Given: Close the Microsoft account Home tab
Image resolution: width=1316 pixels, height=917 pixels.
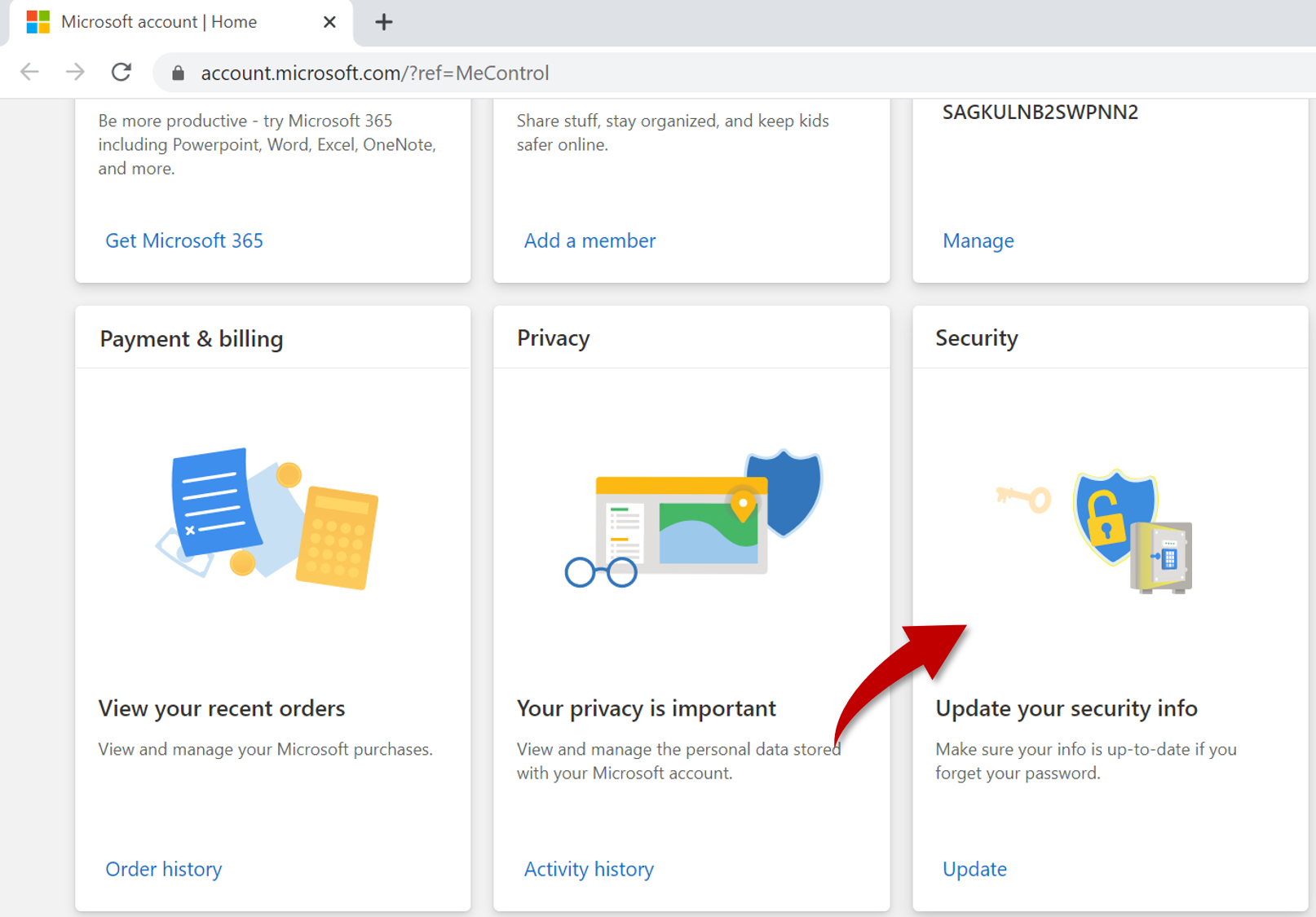Looking at the screenshot, I should coord(329,22).
